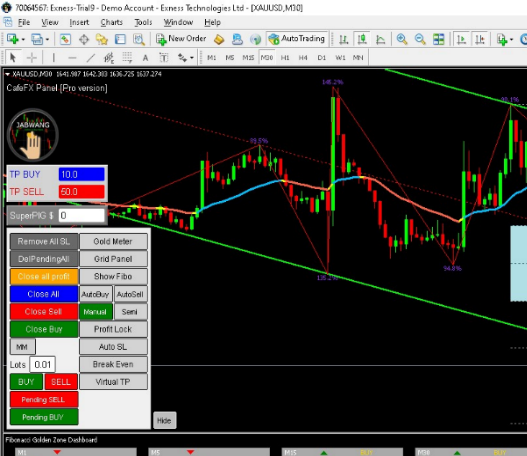Click the Close all profit button
This screenshot has width=527, height=456.
point(44,277)
